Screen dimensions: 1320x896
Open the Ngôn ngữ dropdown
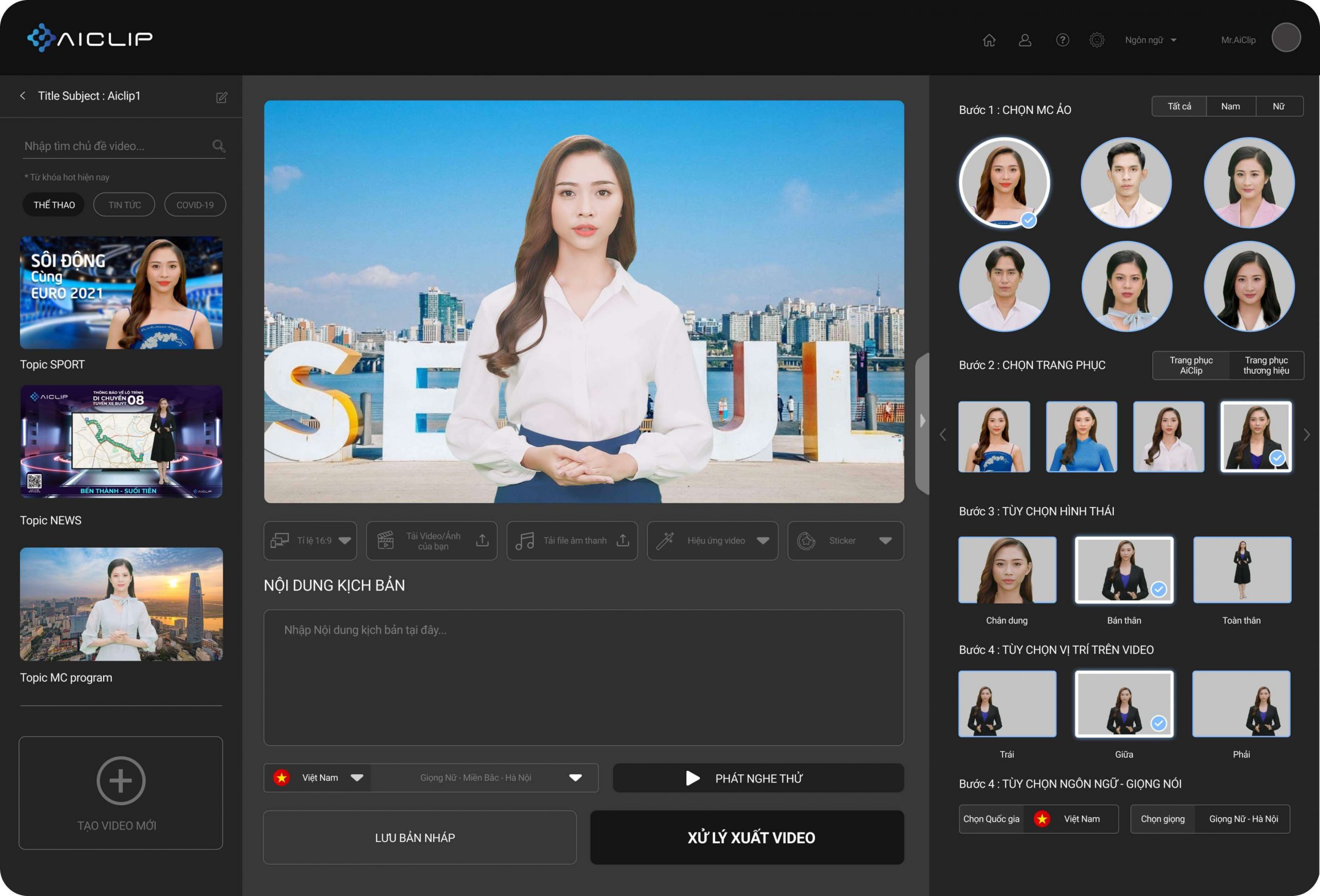click(x=1151, y=40)
